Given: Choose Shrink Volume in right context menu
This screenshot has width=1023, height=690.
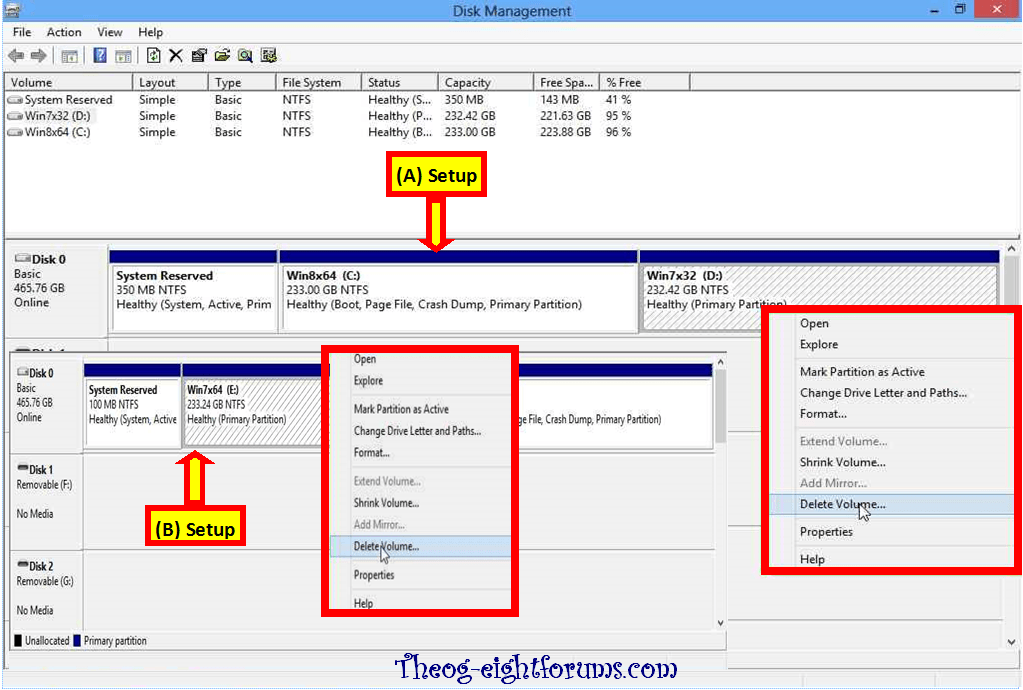Looking at the screenshot, I should [x=891, y=462].
